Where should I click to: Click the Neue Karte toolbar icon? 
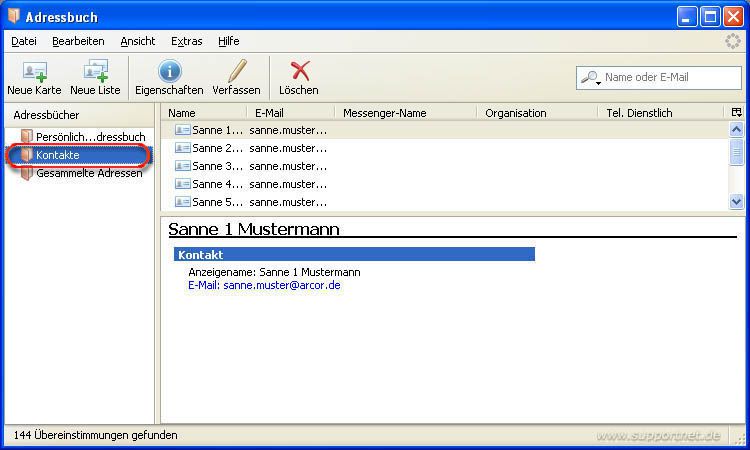coord(34,71)
